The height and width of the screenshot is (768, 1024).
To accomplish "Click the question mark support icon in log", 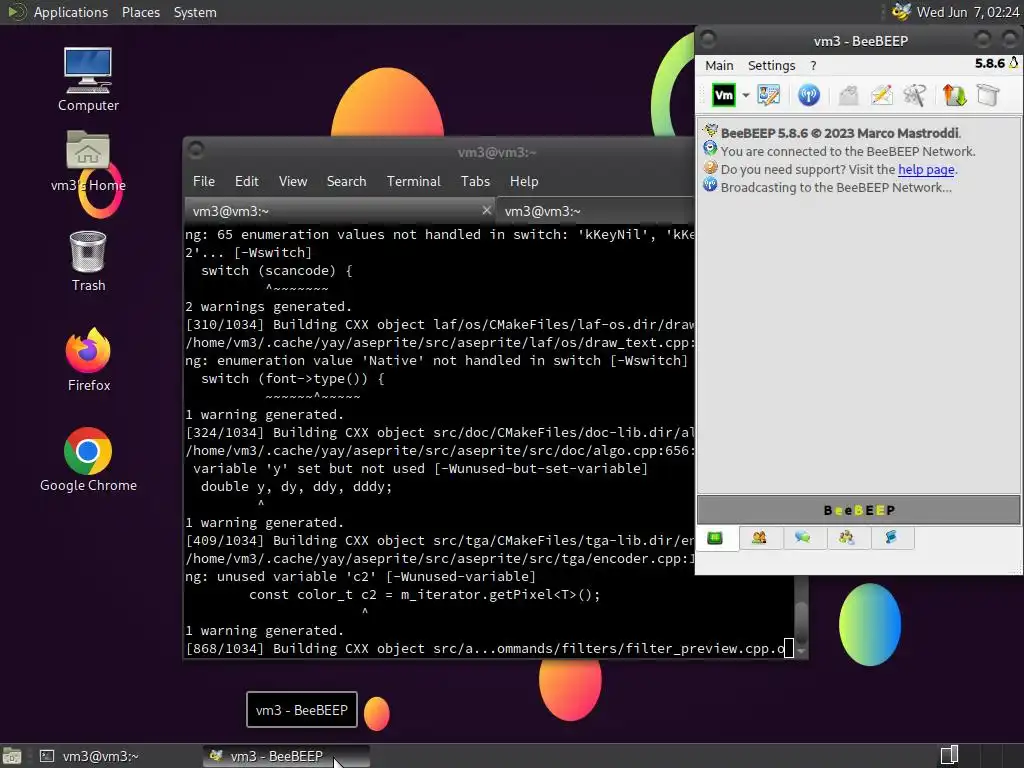I will [710, 167].
